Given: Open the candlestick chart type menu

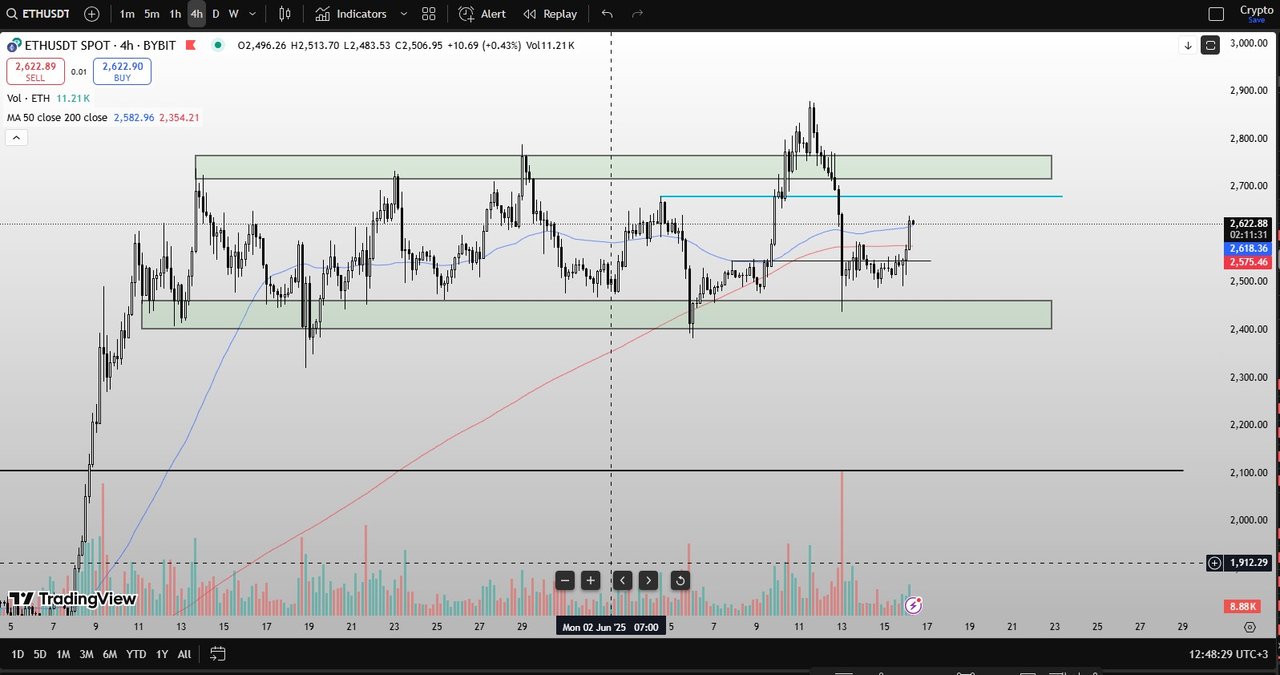Looking at the screenshot, I should click(x=285, y=14).
